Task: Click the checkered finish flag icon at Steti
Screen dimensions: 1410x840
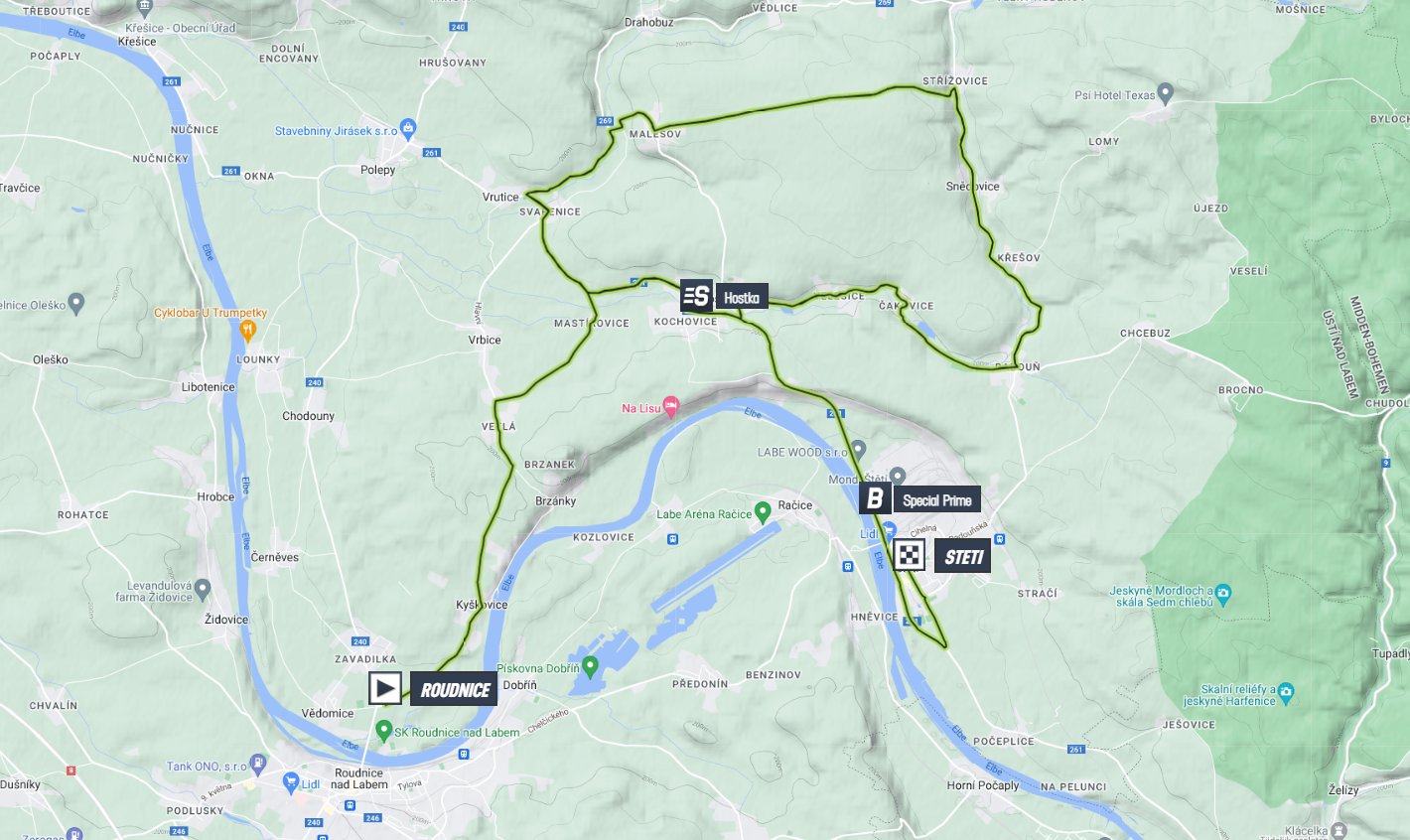Action: [910, 555]
